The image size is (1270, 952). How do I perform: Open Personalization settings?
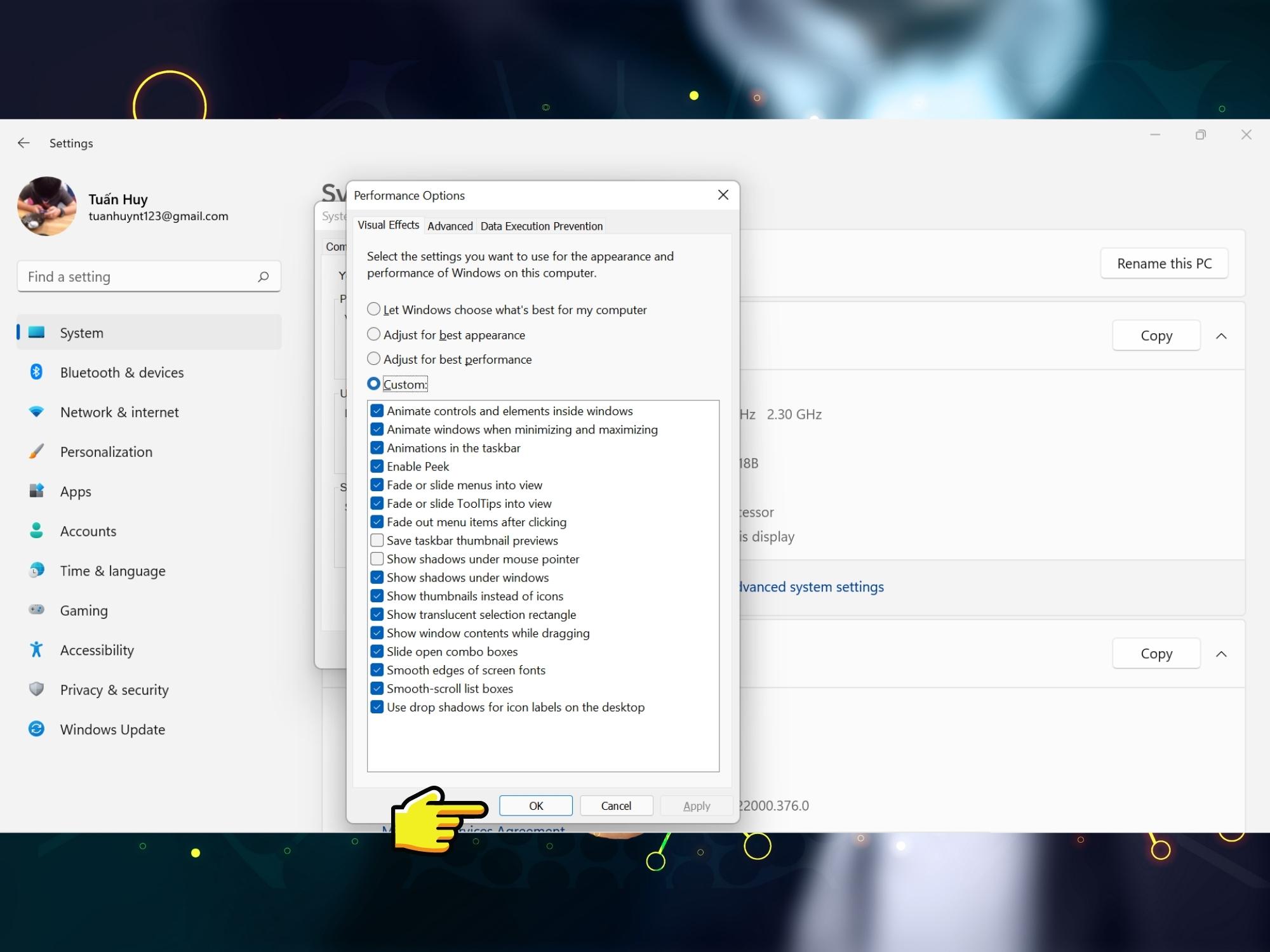pyautogui.click(x=149, y=451)
